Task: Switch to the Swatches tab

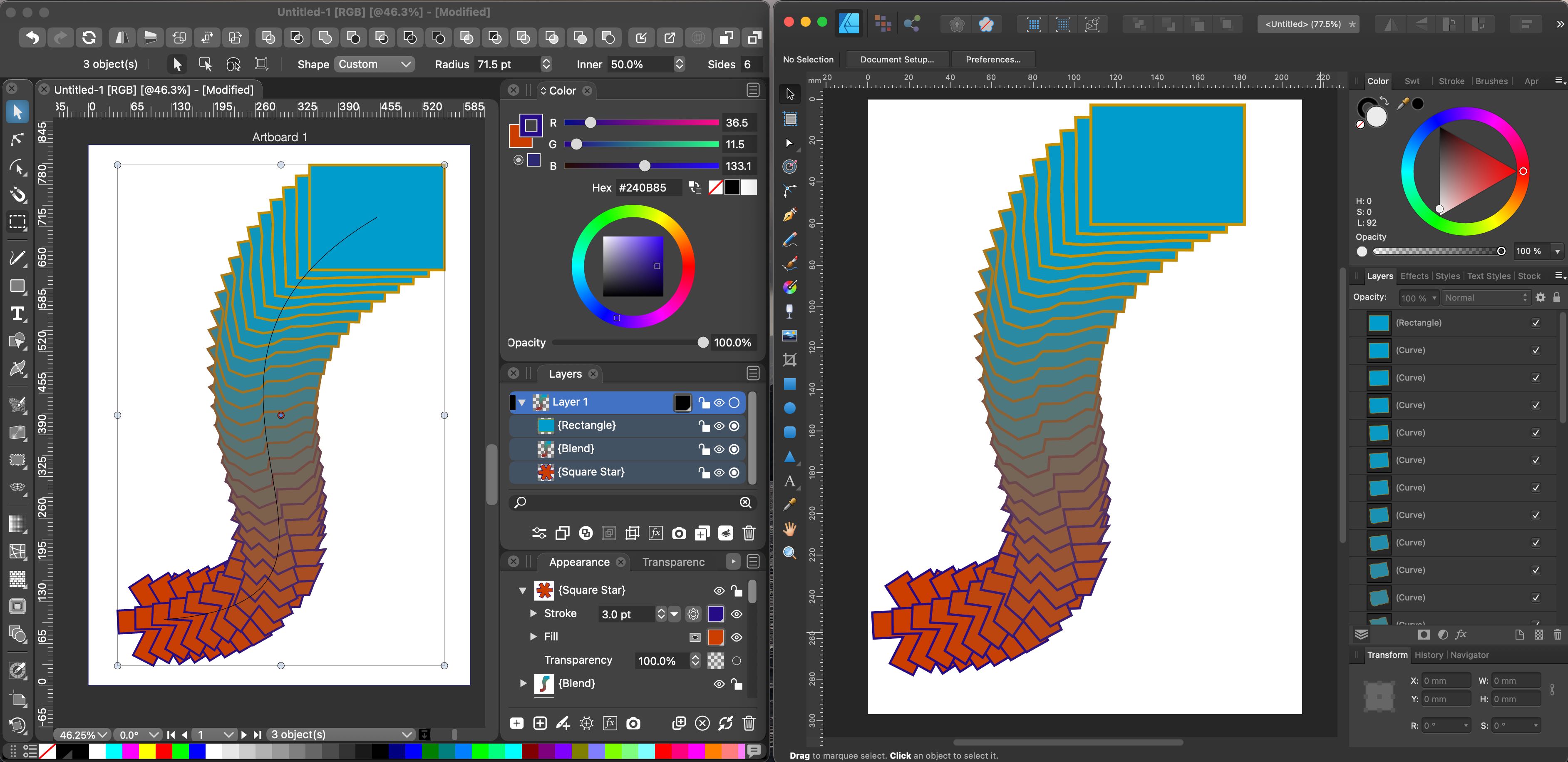Action: [x=1413, y=81]
